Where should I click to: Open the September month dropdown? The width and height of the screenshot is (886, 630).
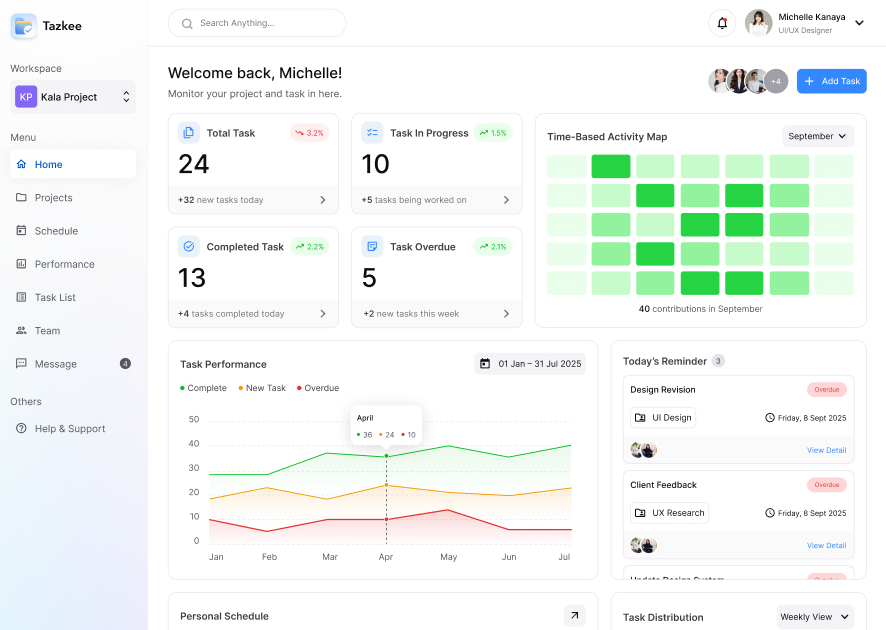pyautogui.click(x=818, y=136)
